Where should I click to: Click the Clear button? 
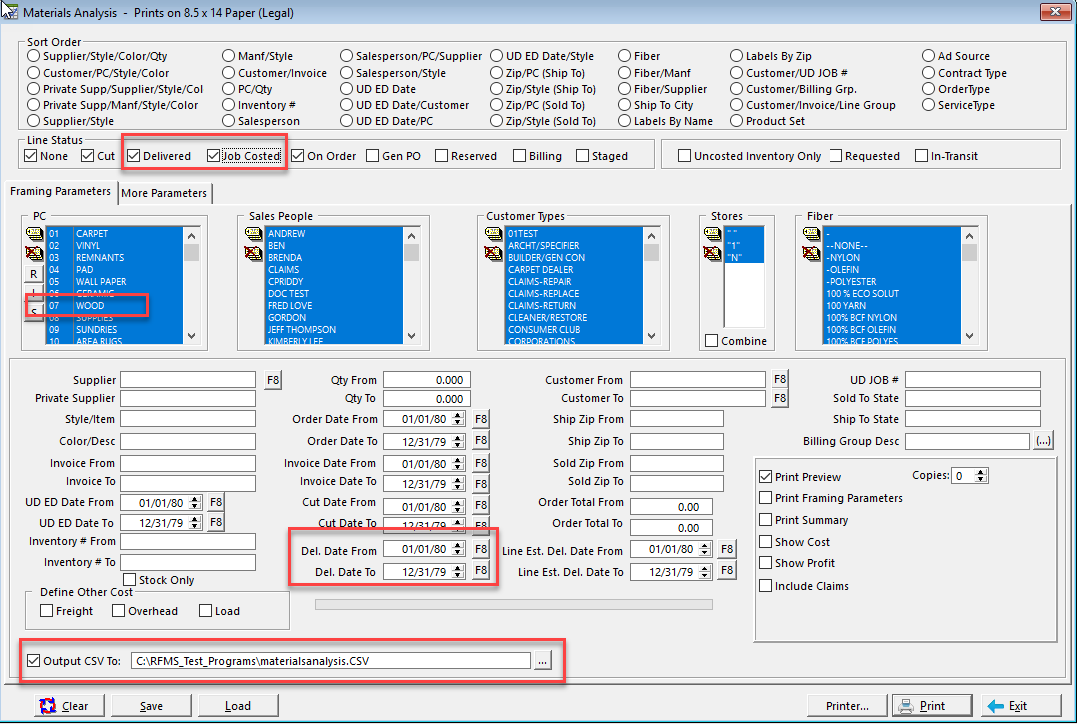point(69,705)
